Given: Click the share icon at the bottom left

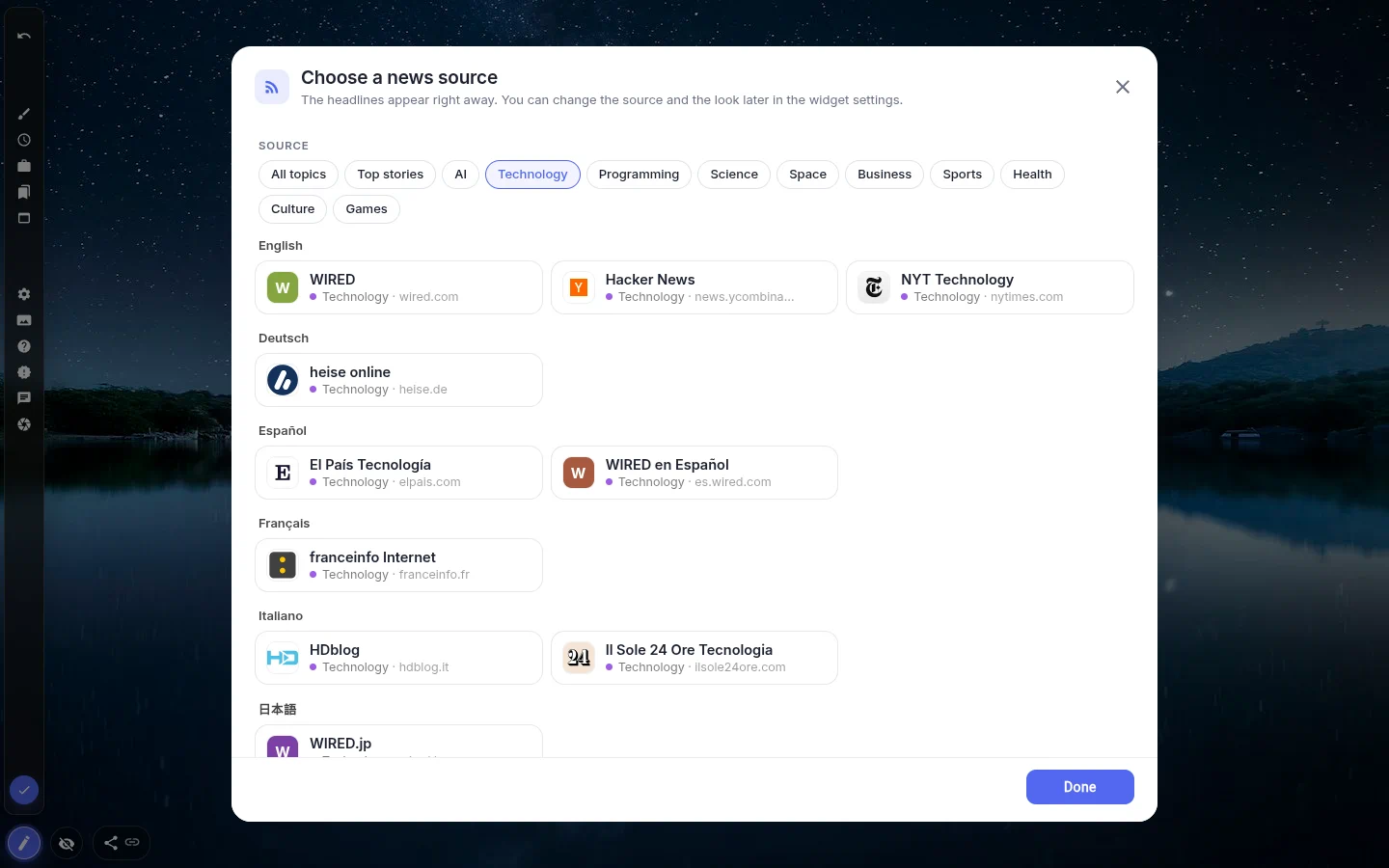Looking at the screenshot, I should [111, 843].
